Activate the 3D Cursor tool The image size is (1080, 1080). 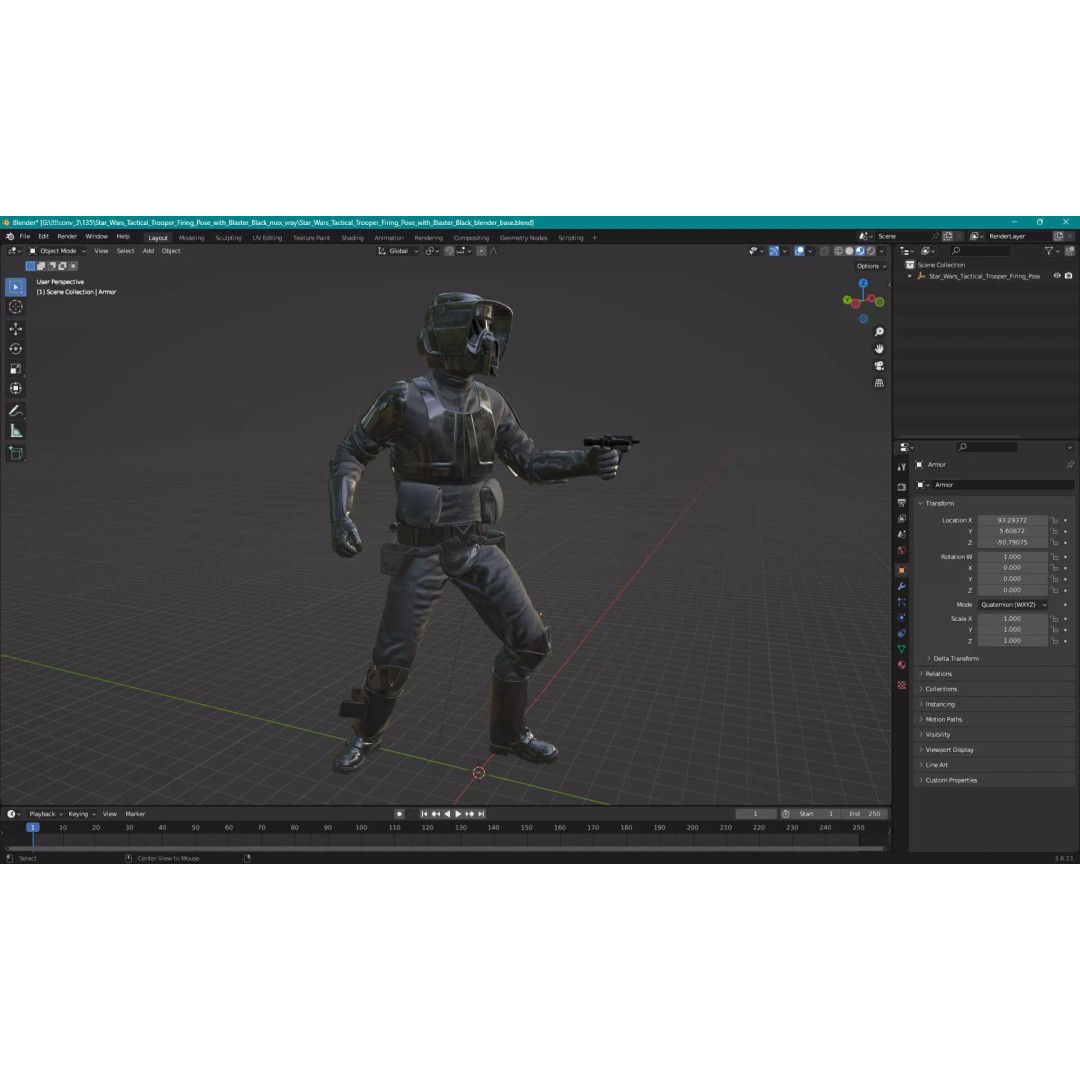coord(16,307)
